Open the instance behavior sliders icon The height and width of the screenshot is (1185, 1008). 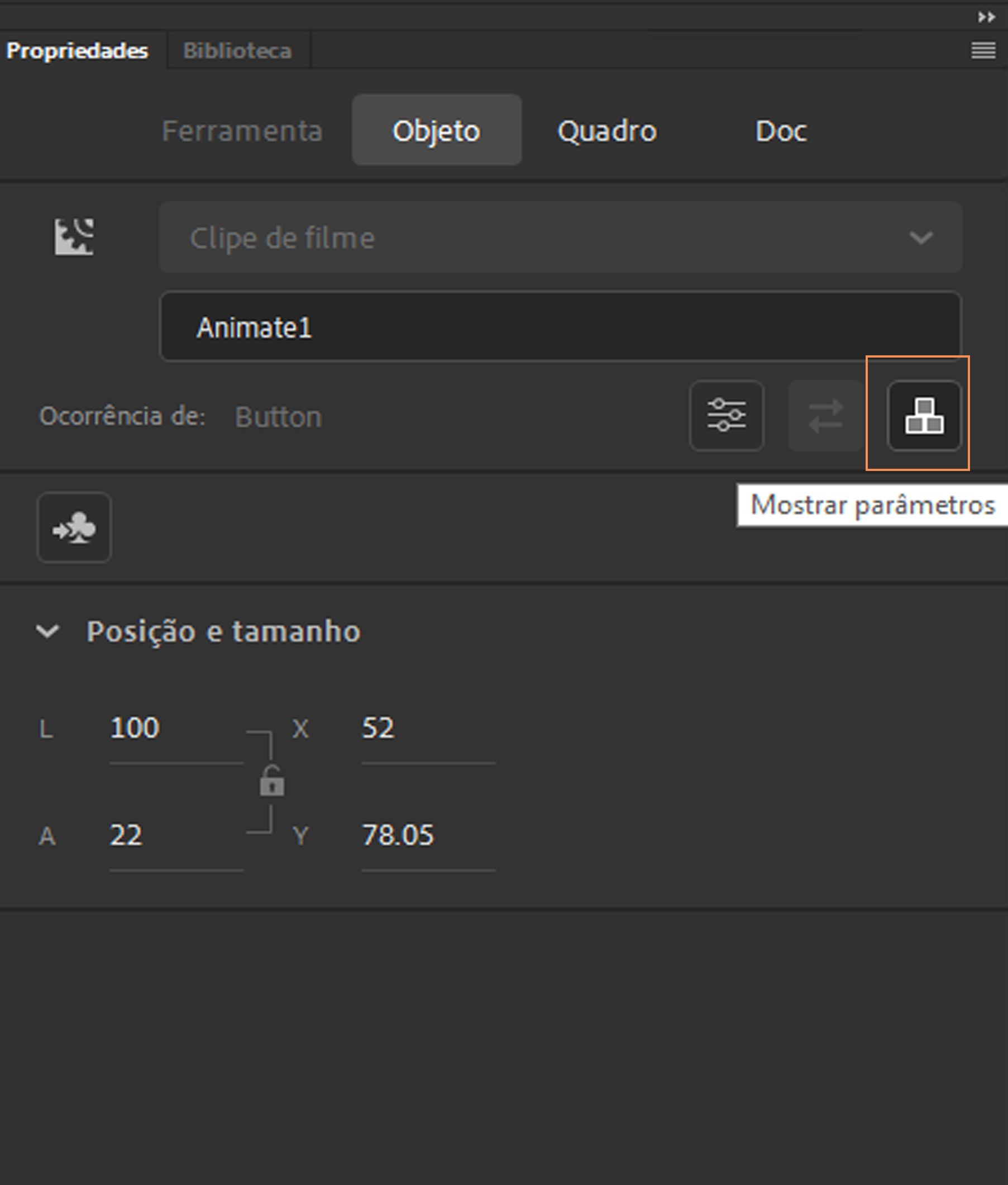click(x=727, y=416)
